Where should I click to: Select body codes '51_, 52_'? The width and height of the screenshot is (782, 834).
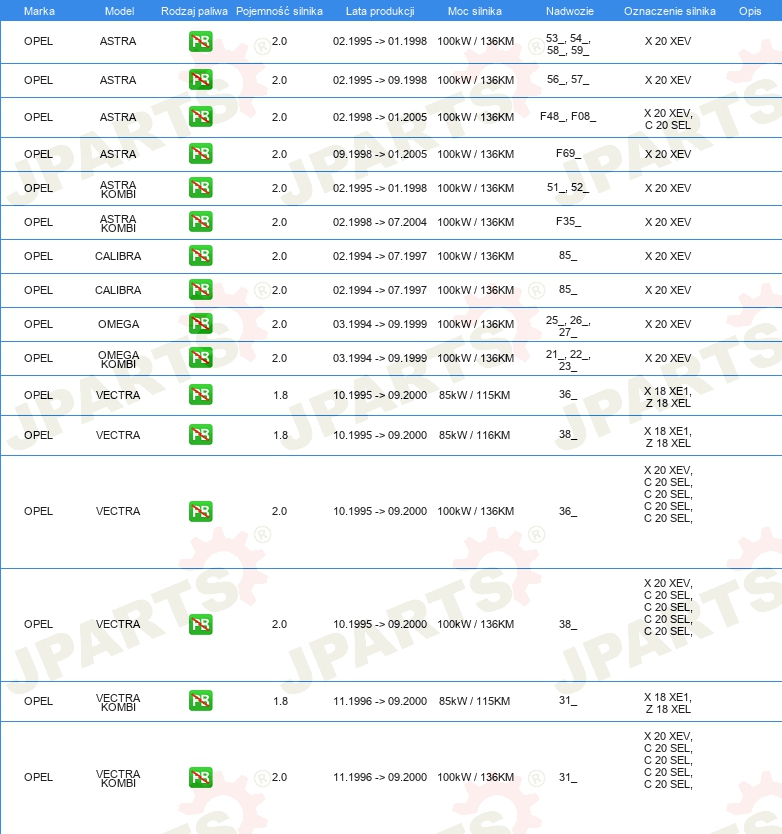click(x=568, y=187)
